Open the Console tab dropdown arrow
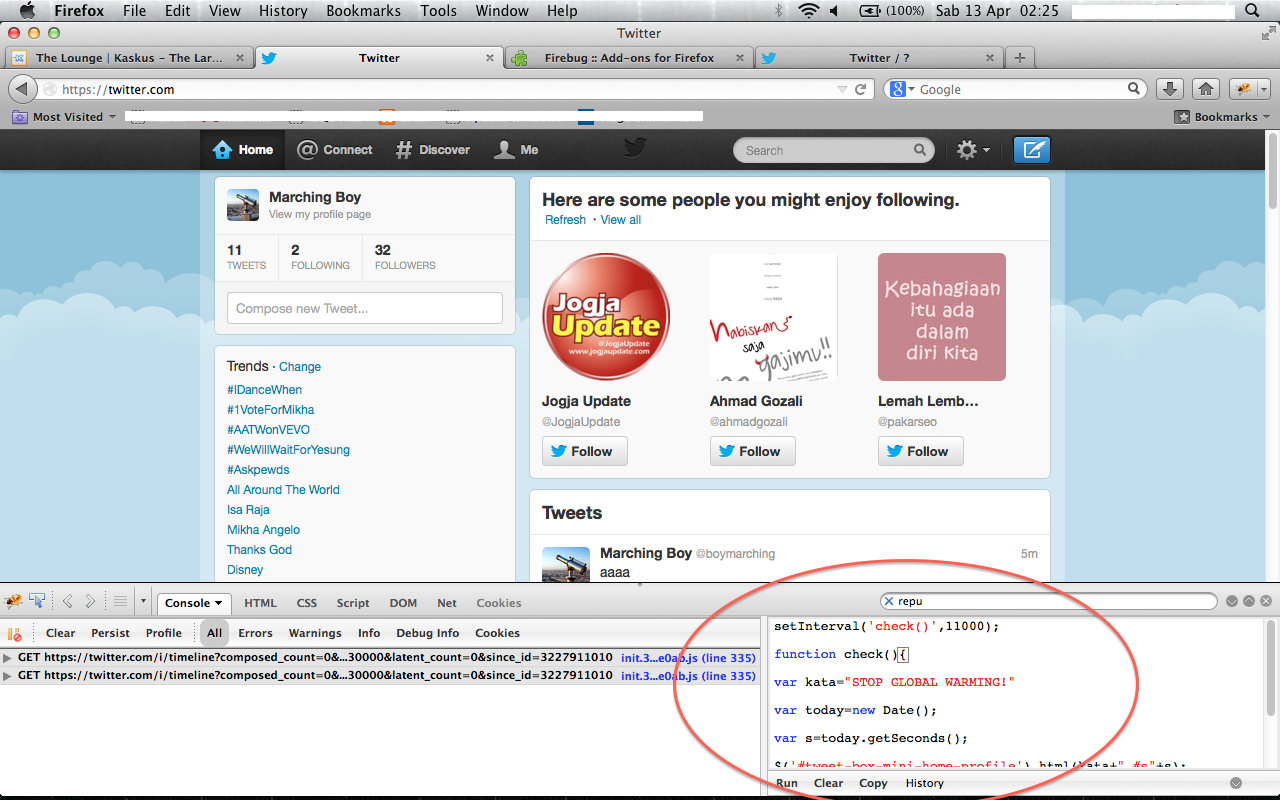The width and height of the screenshot is (1280, 800). pos(219,603)
